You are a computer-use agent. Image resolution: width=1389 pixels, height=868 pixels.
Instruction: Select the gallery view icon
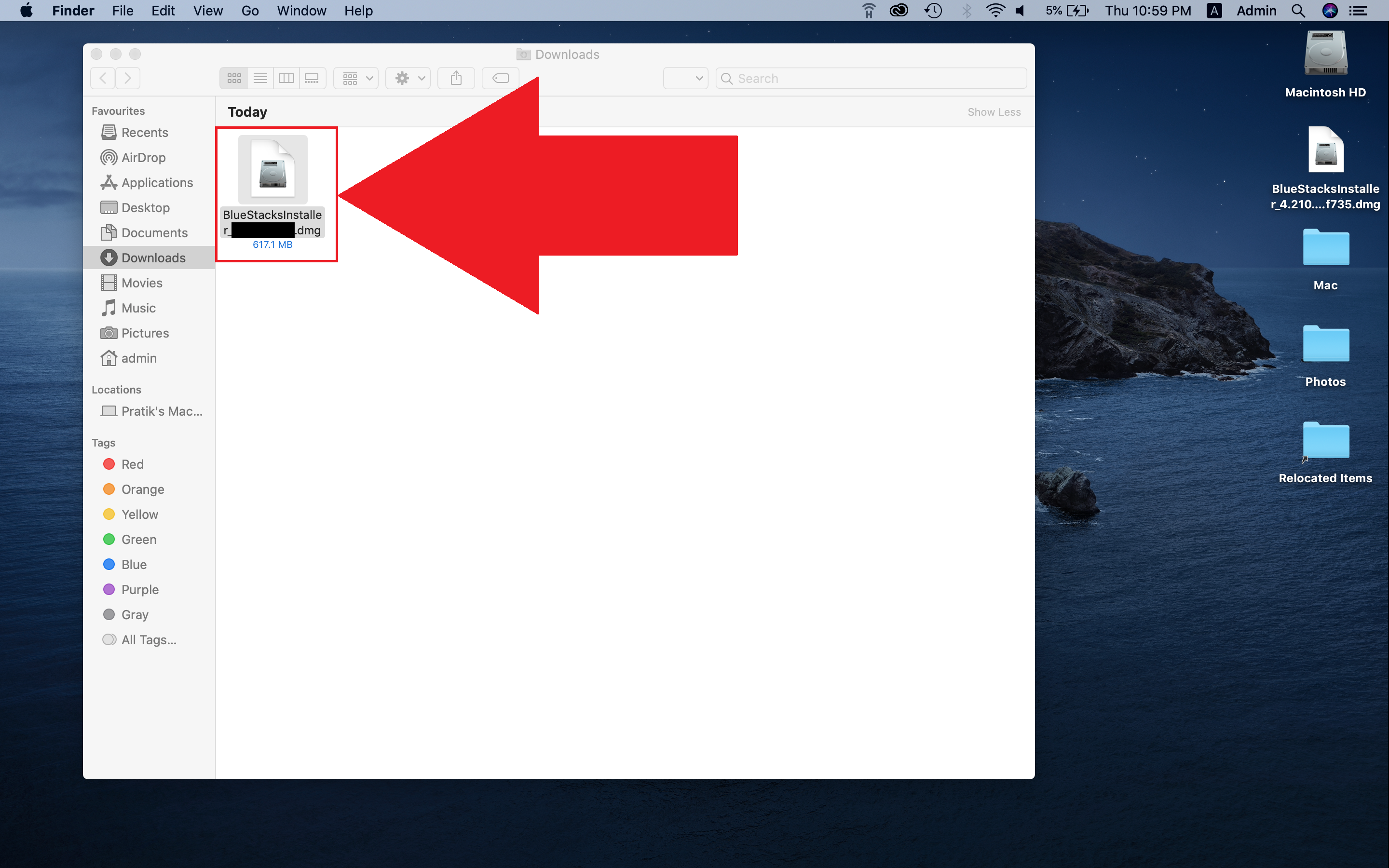point(312,77)
